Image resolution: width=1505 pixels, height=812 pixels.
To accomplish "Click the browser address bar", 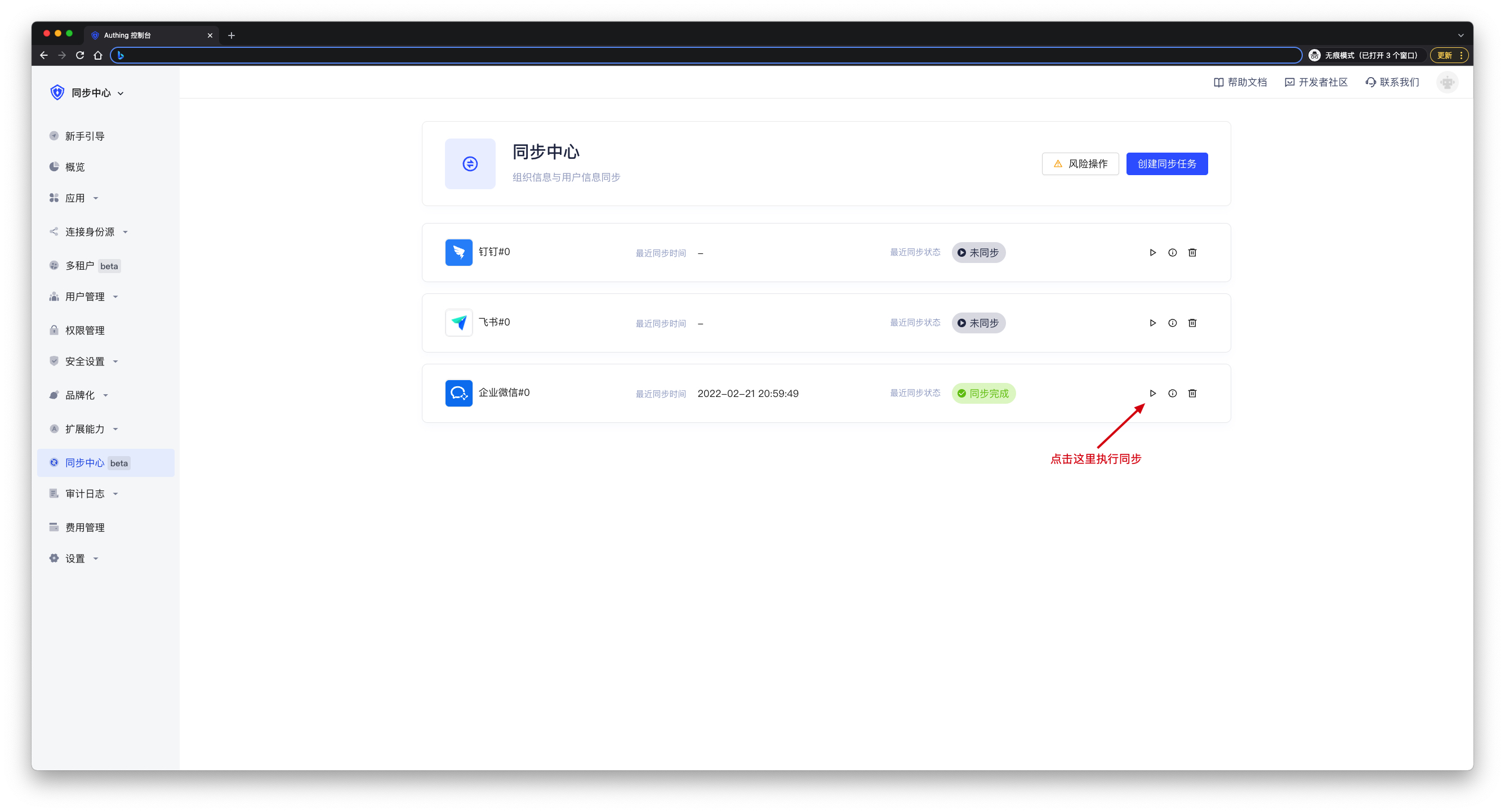I will pos(706,55).
